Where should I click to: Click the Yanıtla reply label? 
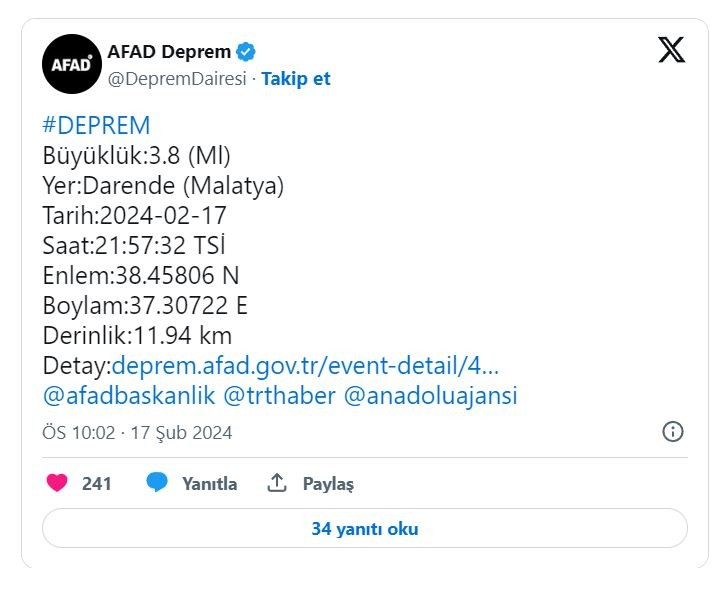tap(209, 484)
